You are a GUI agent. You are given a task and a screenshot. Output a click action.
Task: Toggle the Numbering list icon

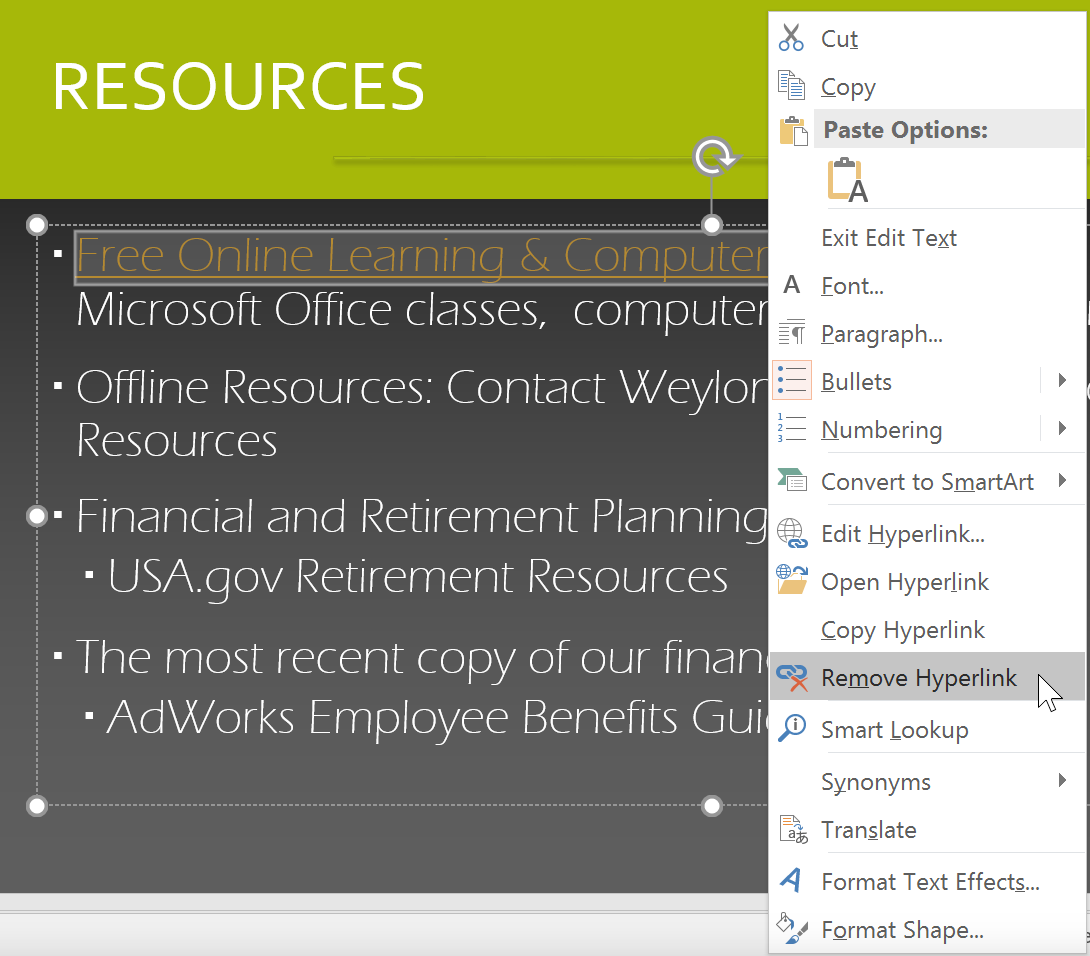791,430
